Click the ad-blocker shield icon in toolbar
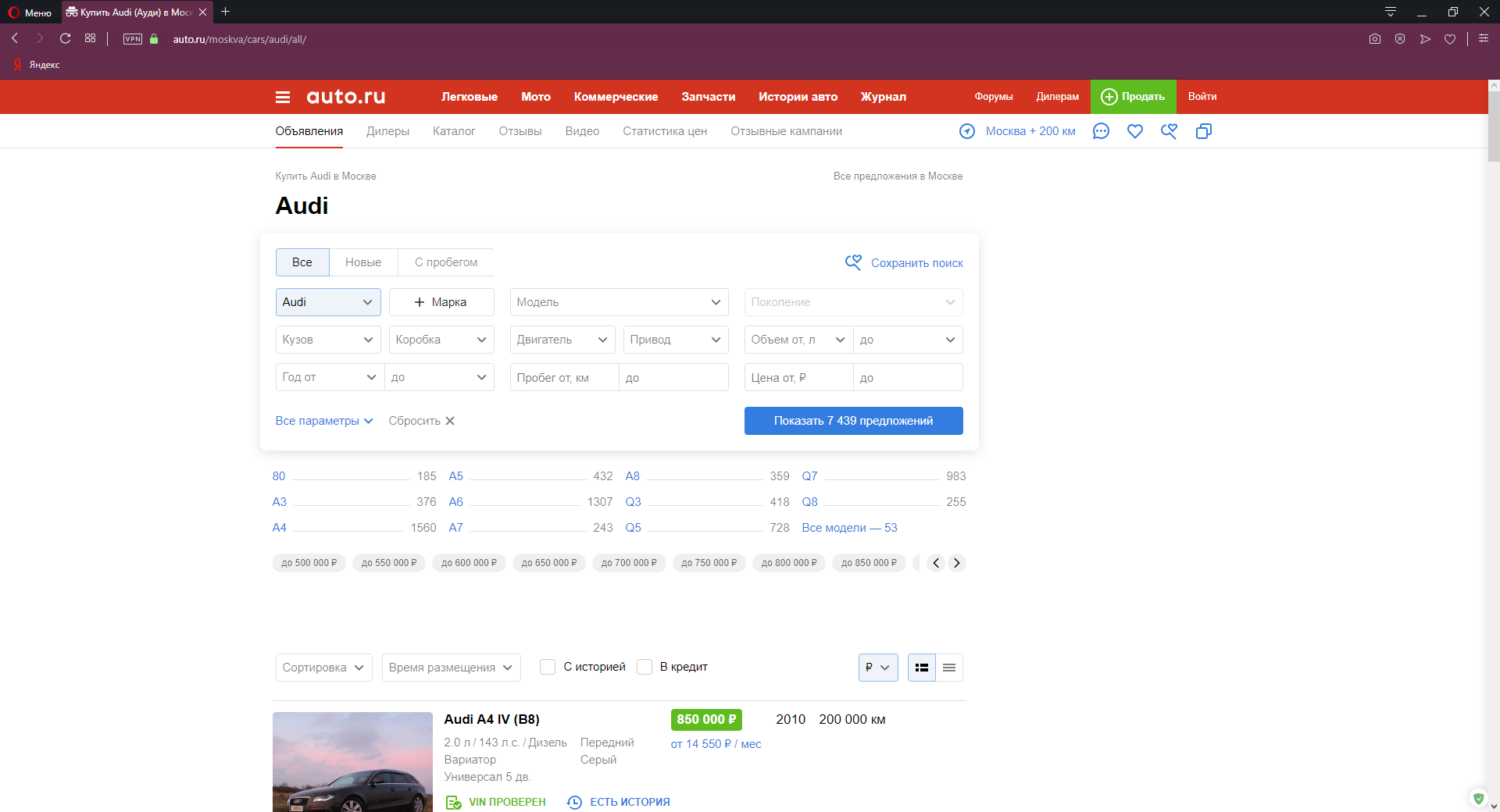The image size is (1500, 812). 1400,38
